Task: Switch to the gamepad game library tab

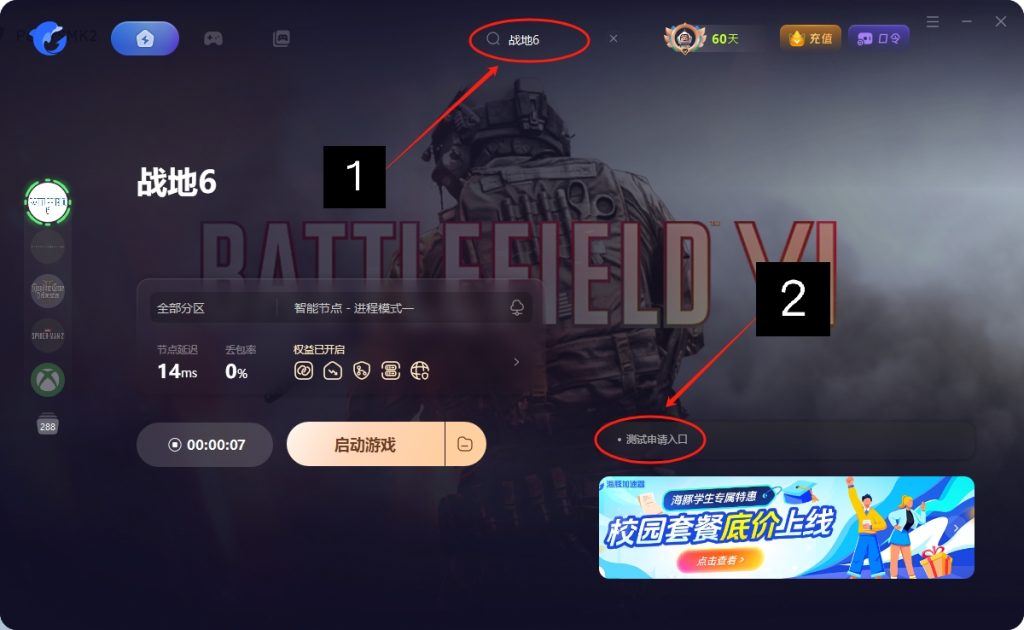Action: 213,39
